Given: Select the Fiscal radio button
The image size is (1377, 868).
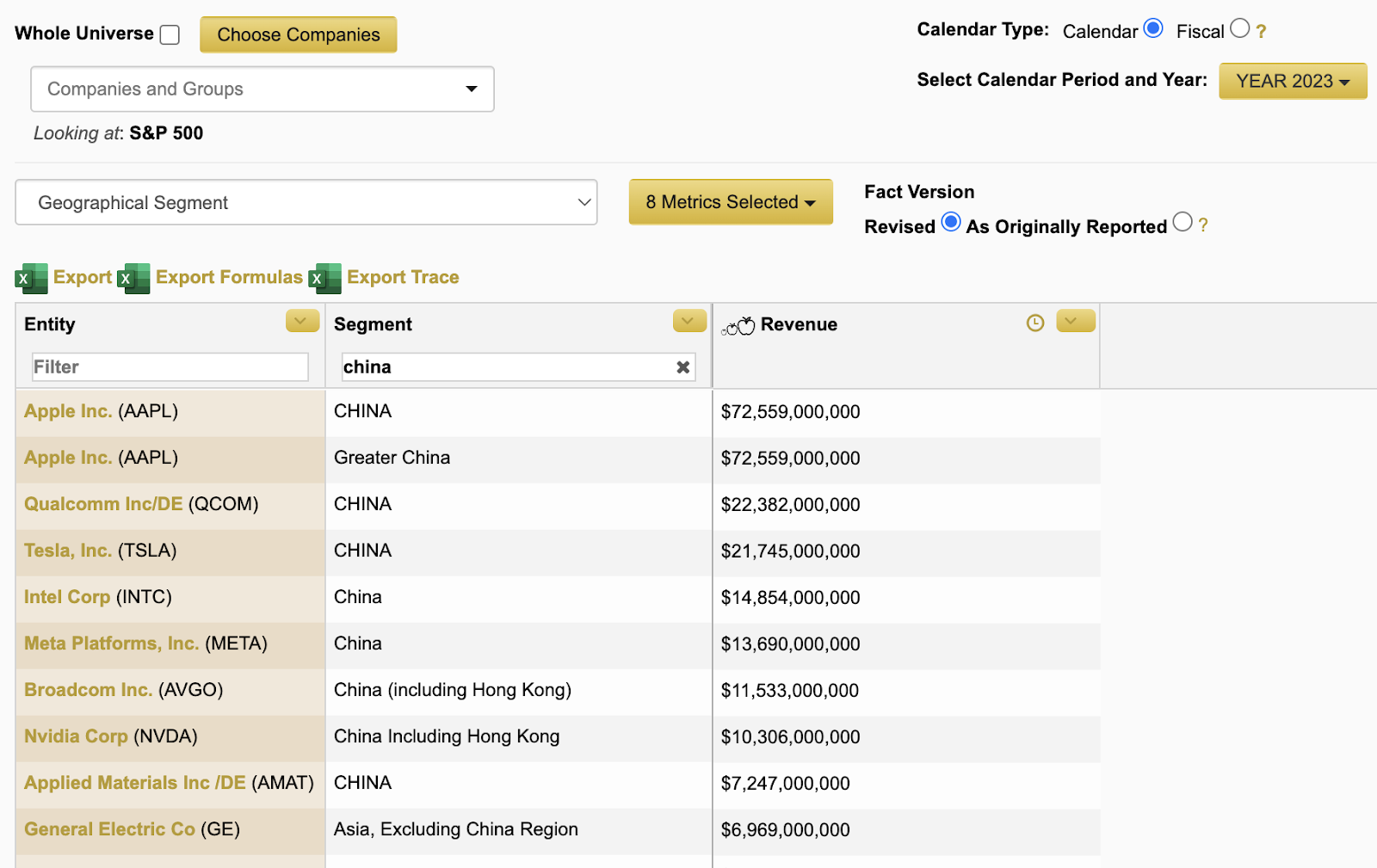Looking at the screenshot, I should (1239, 28).
